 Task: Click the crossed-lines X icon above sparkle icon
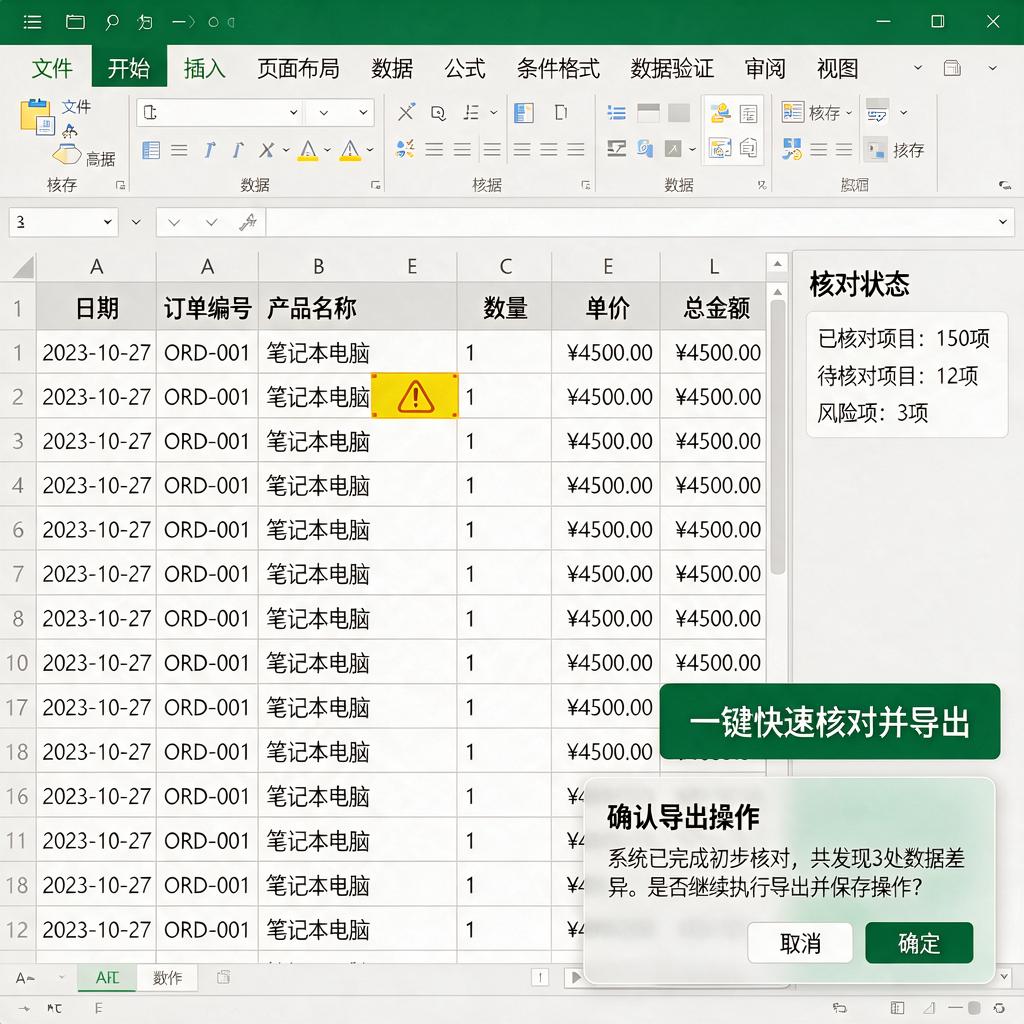point(406,112)
